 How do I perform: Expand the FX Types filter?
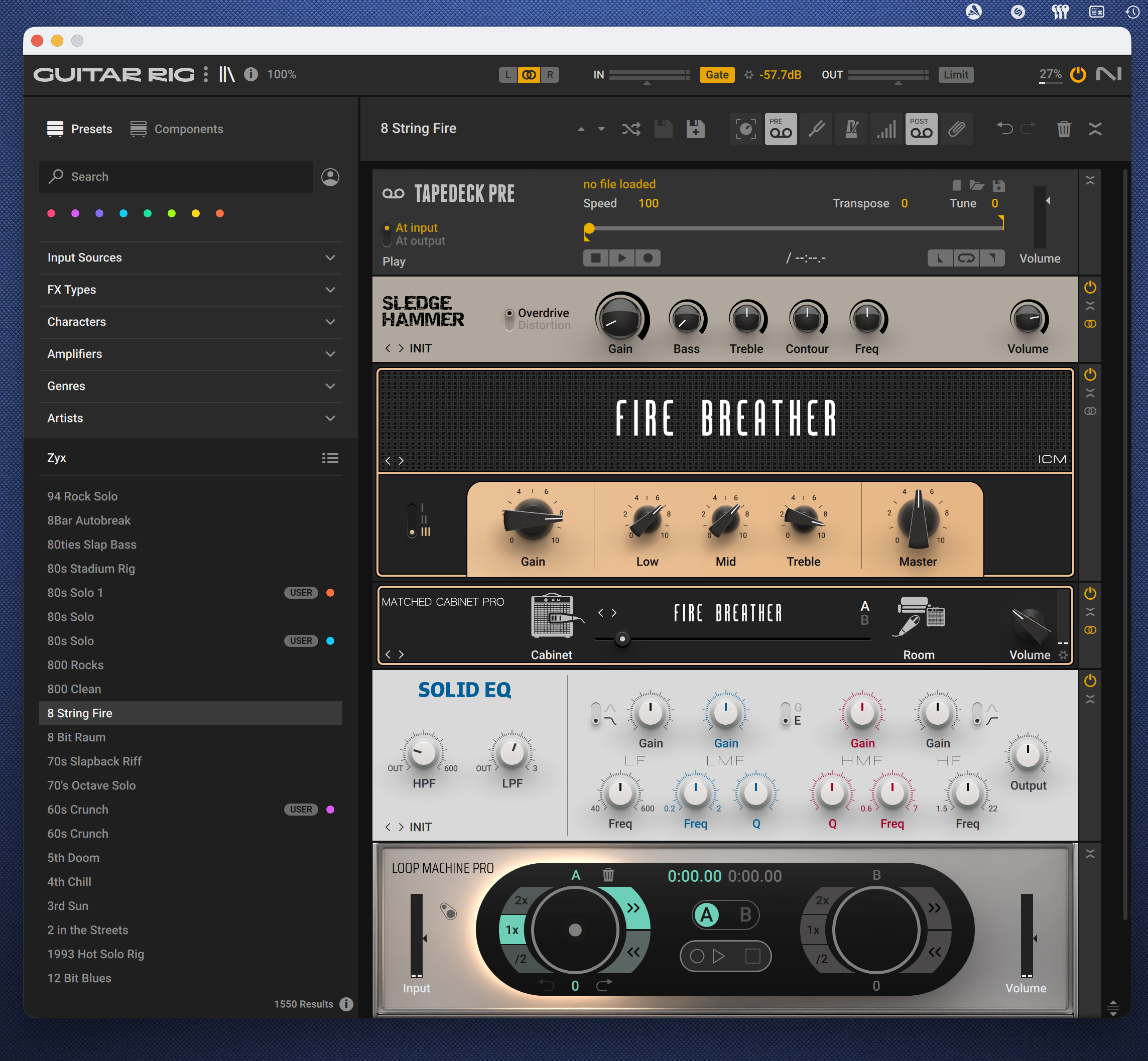pyautogui.click(x=191, y=290)
